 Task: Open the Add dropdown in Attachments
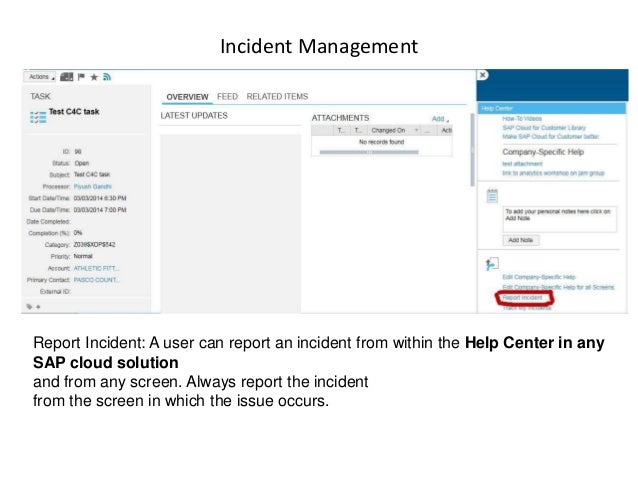[x=440, y=119]
